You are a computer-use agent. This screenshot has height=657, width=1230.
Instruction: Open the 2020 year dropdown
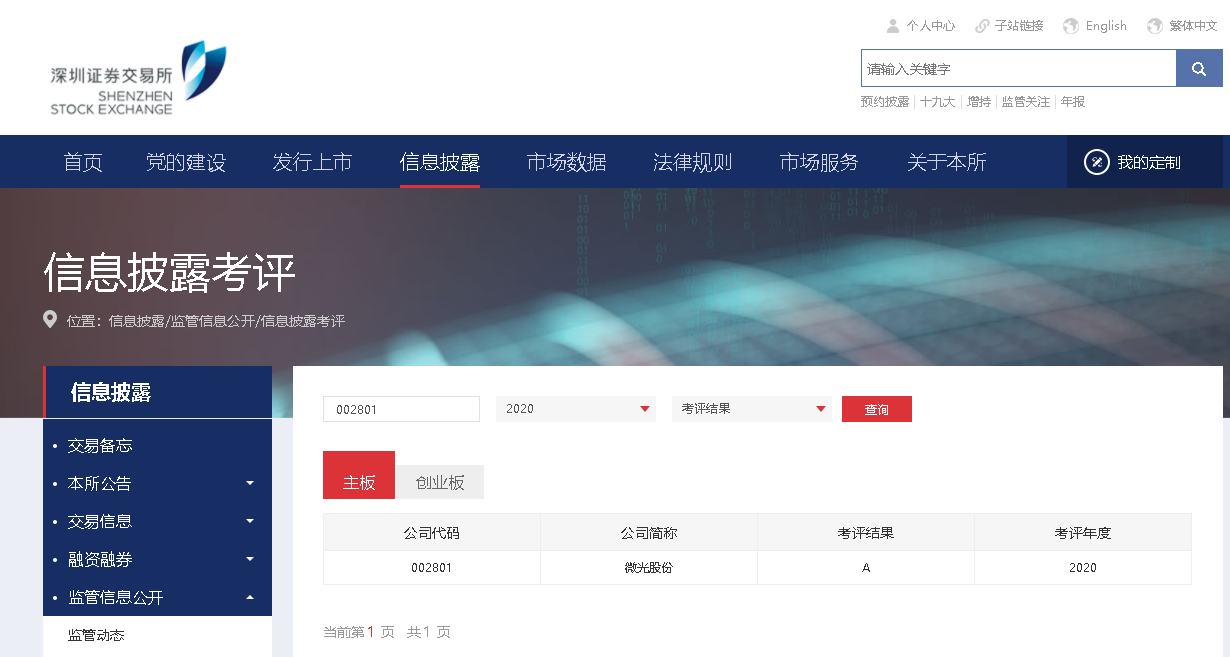click(x=576, y=409)
